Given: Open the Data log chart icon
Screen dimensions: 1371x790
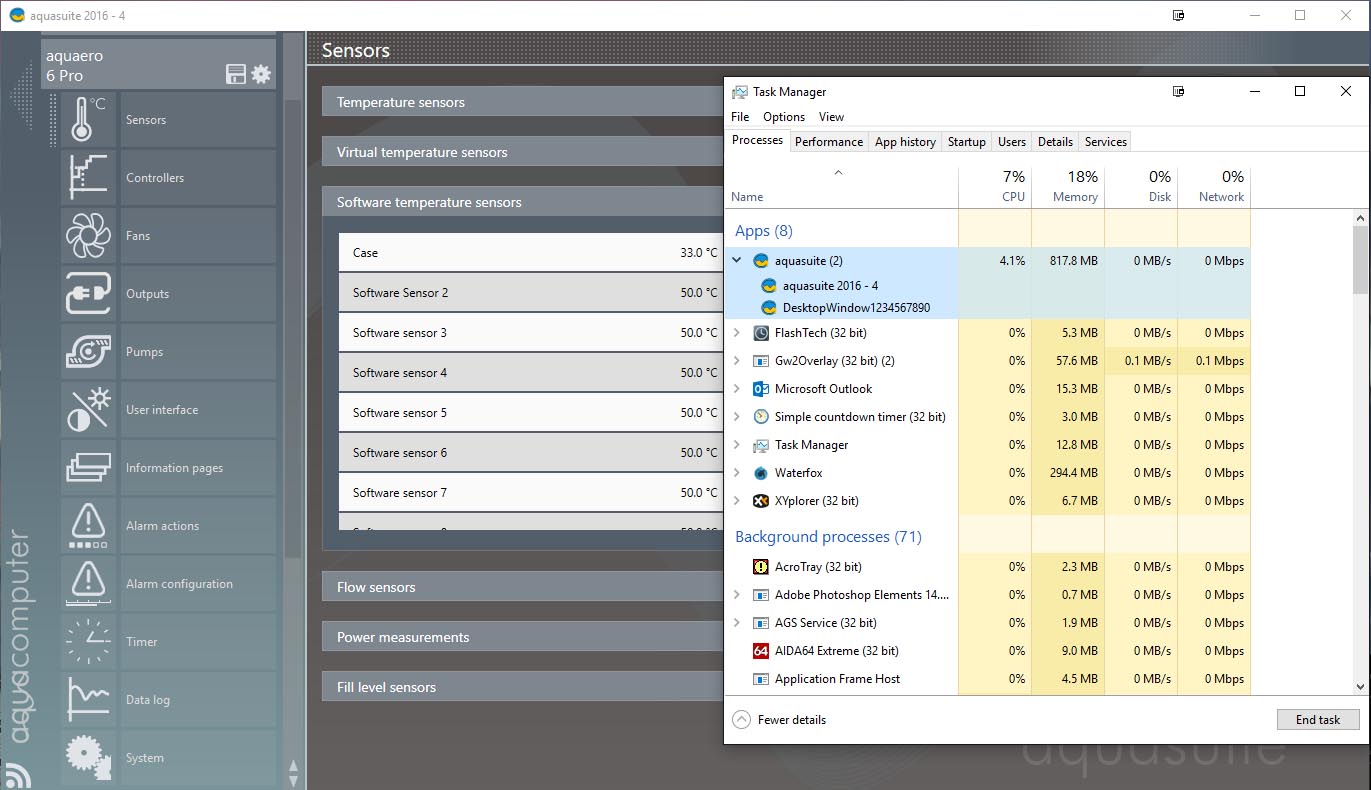Looking at the screenshot, I should click(88, 700).
